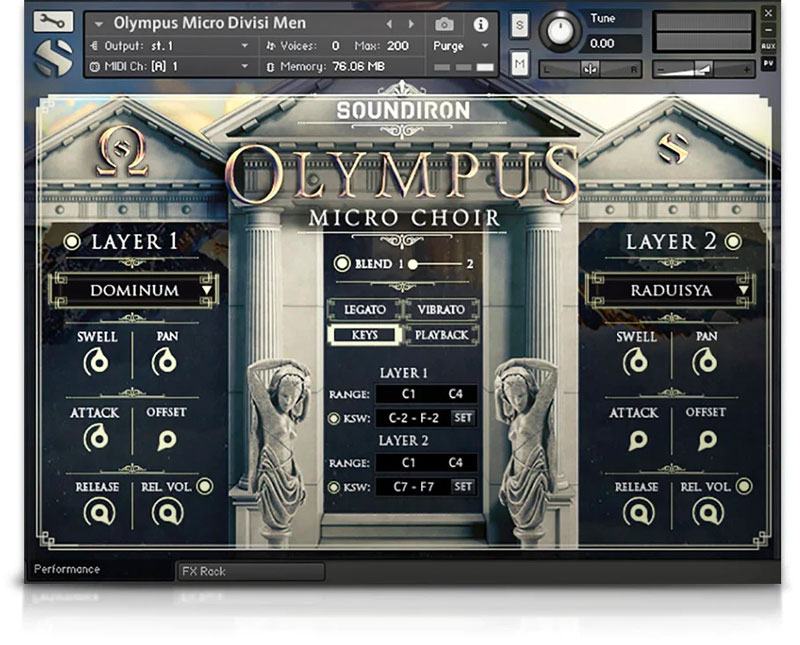Click the Layer 2 Attack knob

[x=636, y=440]
